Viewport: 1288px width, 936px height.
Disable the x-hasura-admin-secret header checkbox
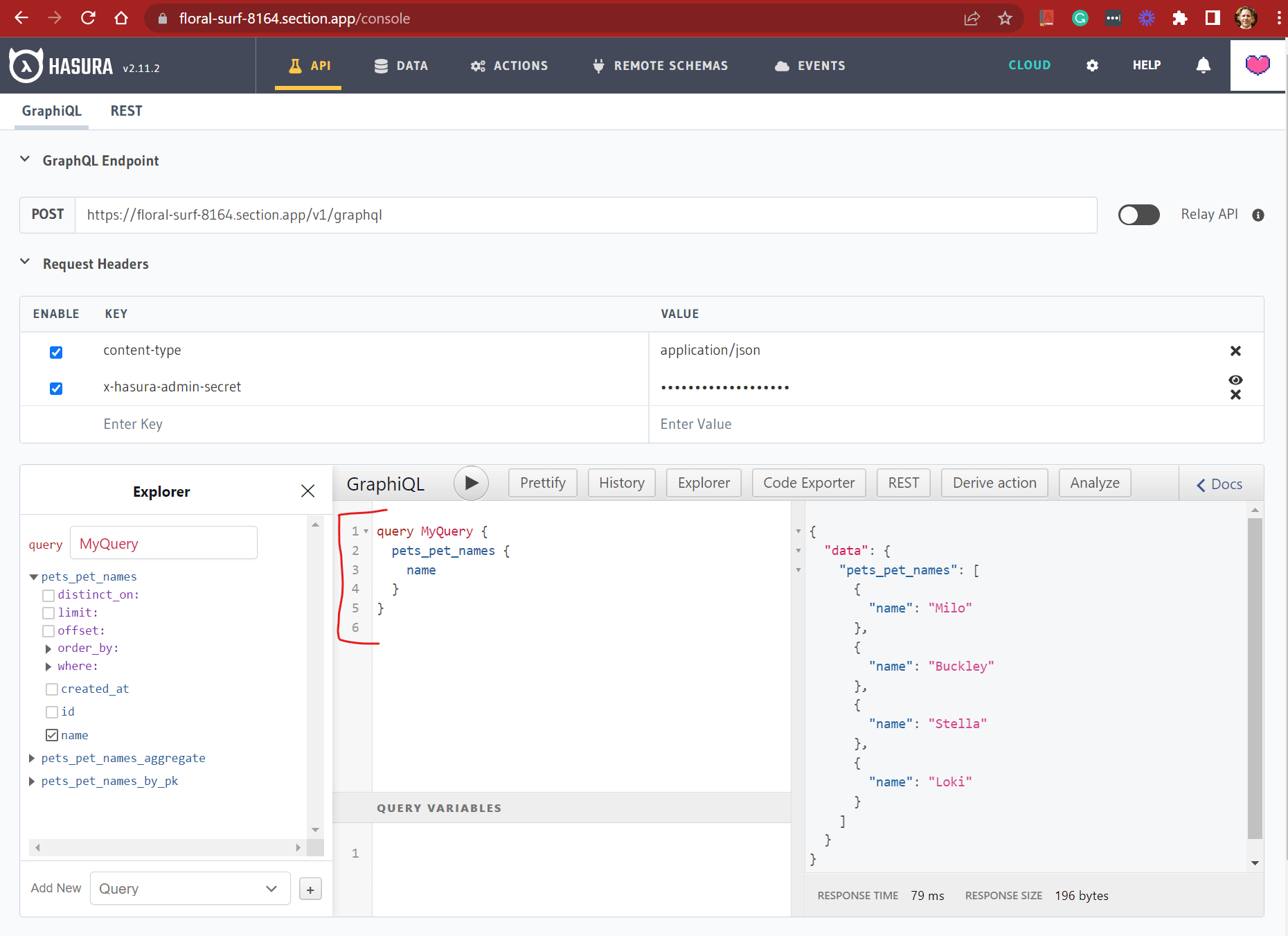pos(56,388)
